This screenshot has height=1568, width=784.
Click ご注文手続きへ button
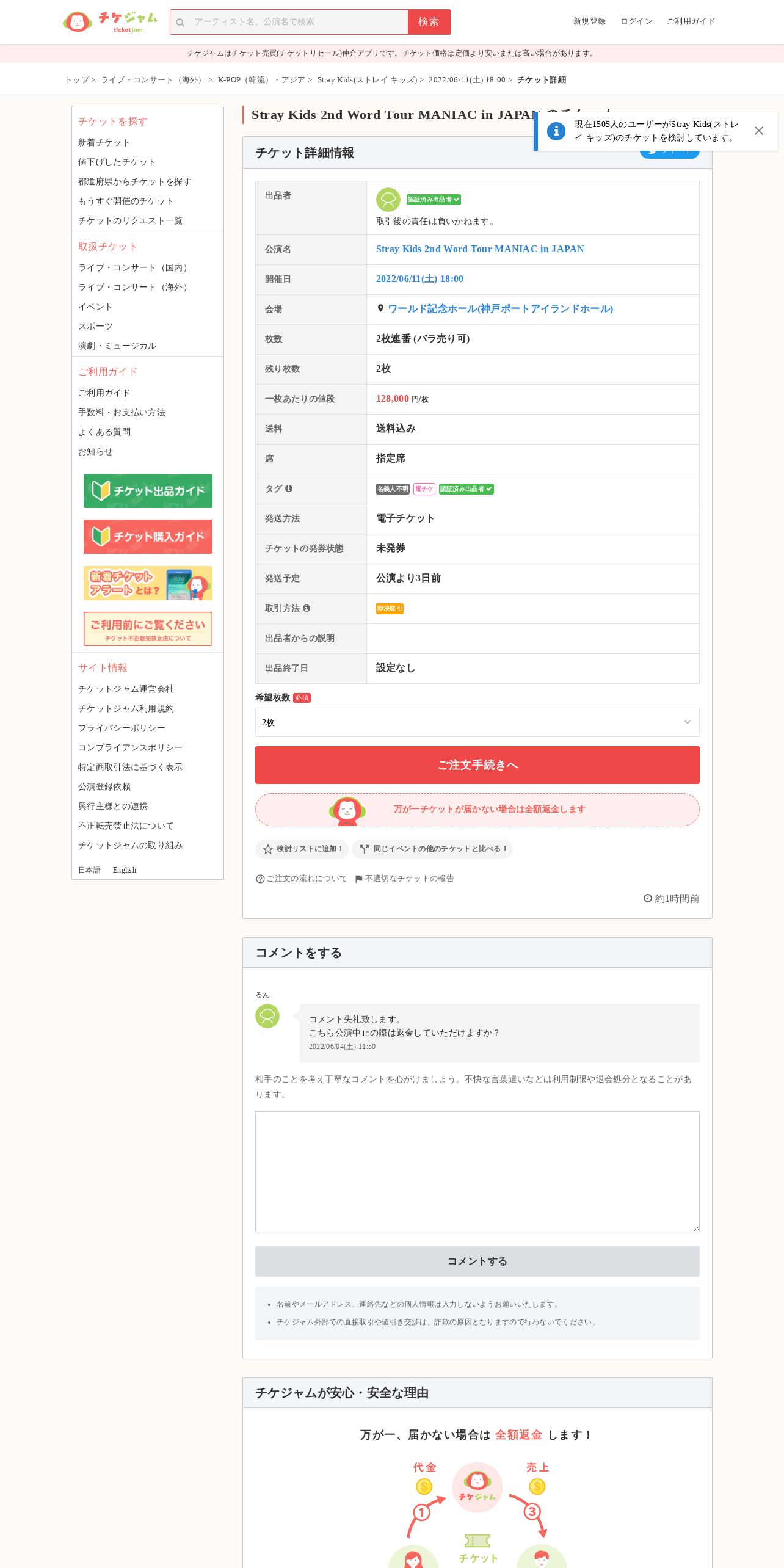pyautogui.click(x=477, y=765)
